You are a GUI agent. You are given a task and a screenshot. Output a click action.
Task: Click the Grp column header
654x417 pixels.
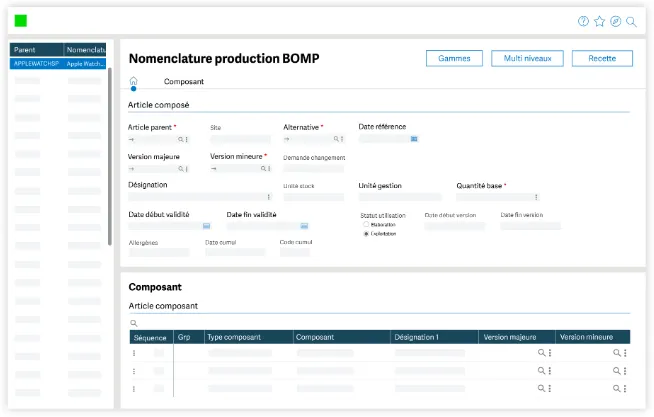click(189, 337)
